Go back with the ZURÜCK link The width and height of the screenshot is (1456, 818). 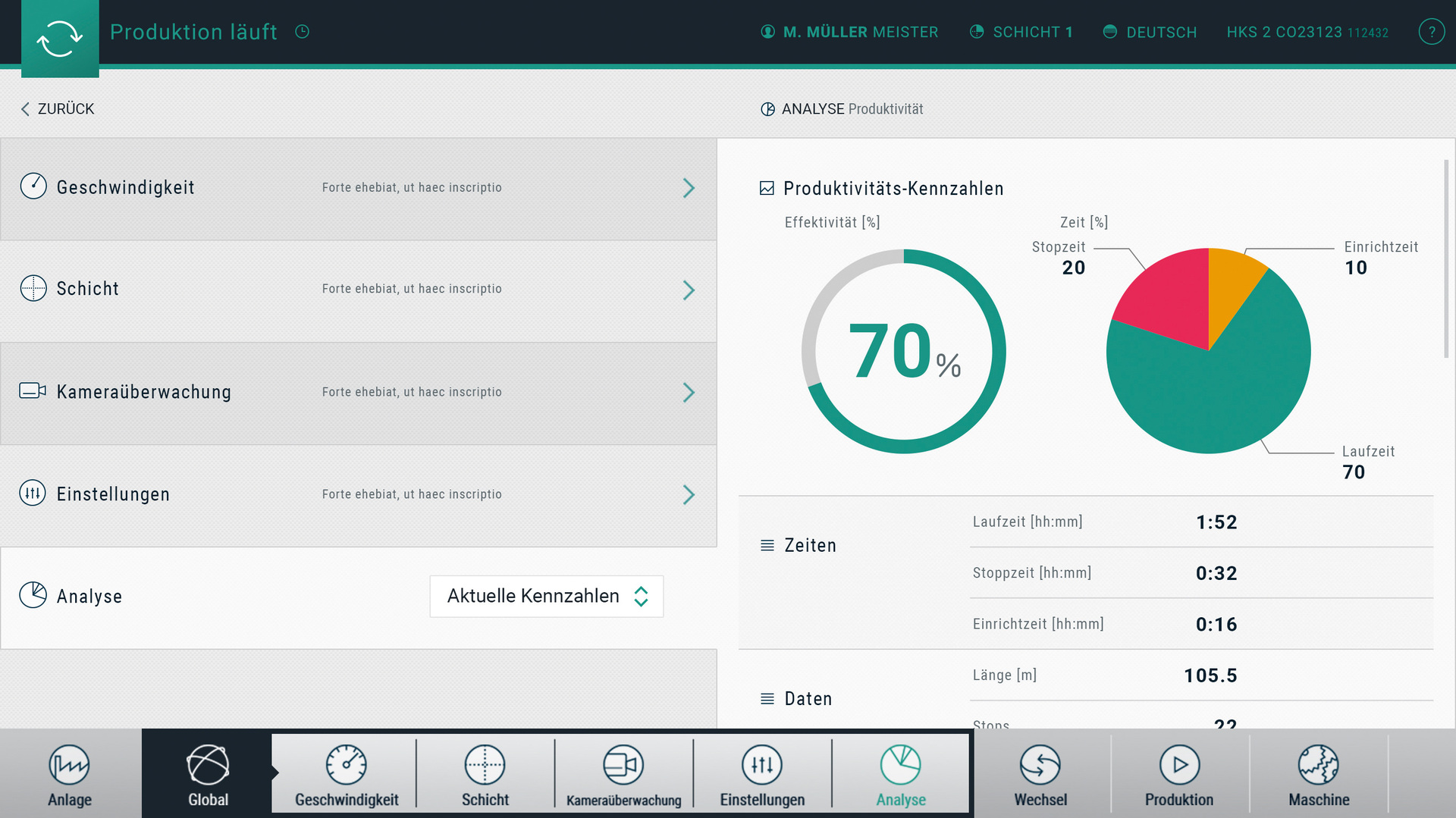click(58, 109)
